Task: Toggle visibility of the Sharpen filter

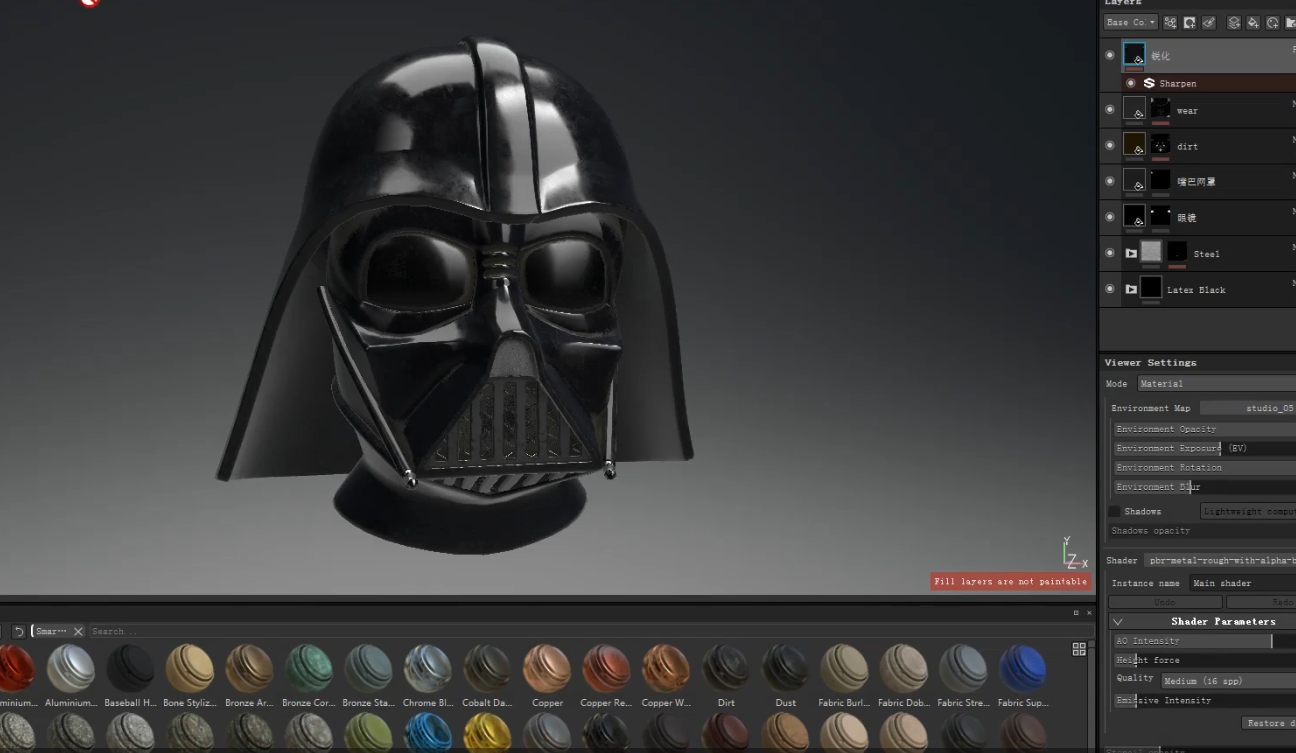Action: point(1131,83)
